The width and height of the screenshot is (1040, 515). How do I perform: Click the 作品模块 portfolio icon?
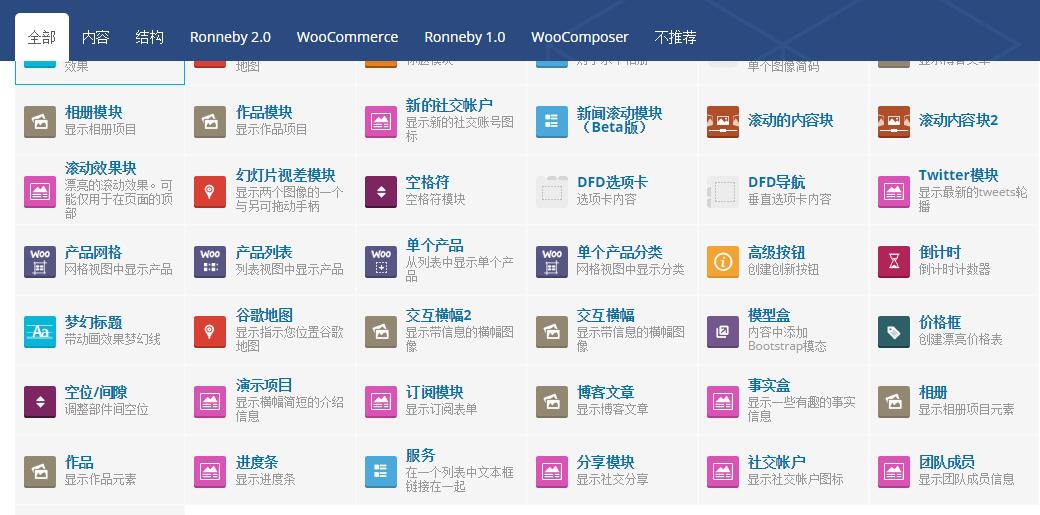210,122
